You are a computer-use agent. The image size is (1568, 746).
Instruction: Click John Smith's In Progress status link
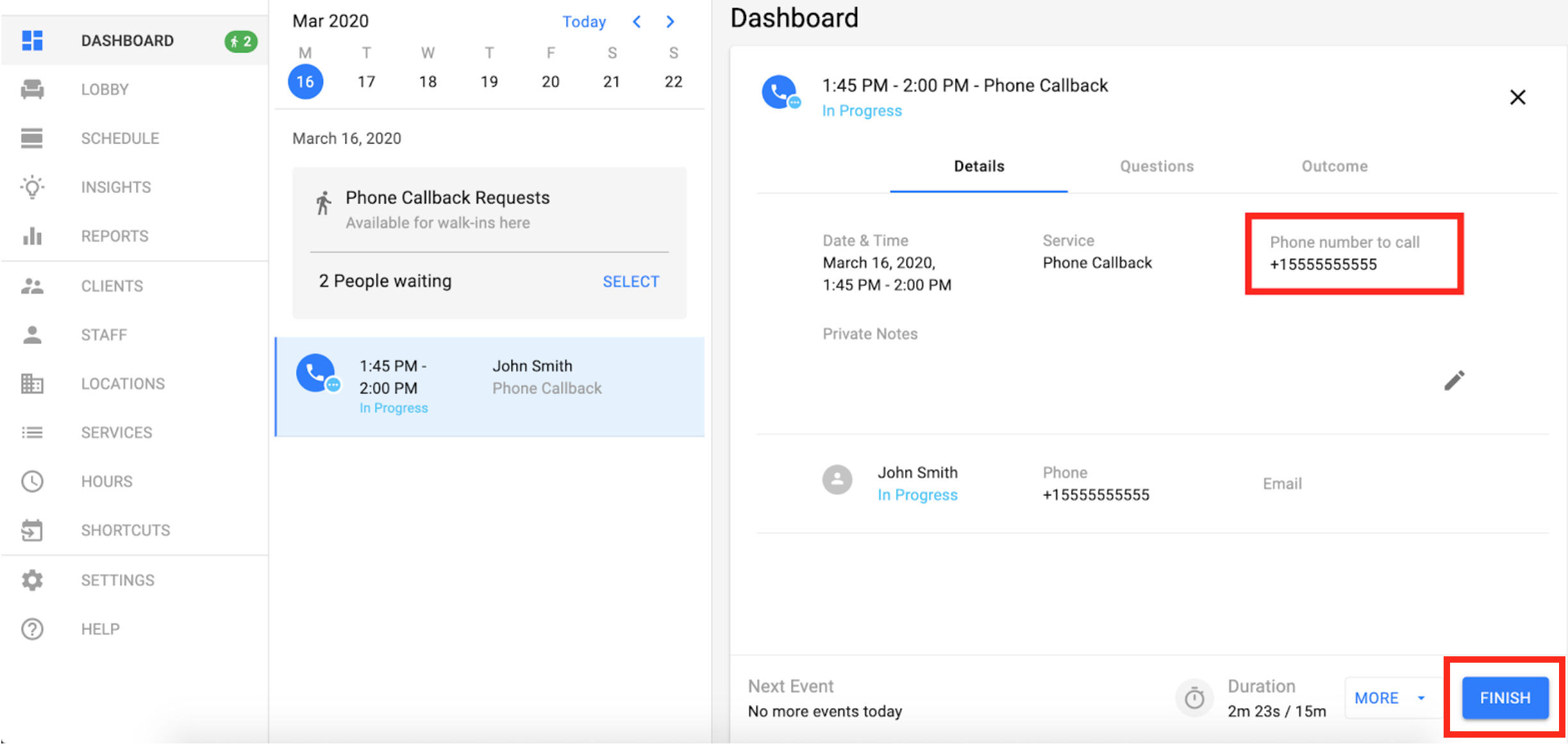pyautogui.click(x=917, y=495)
